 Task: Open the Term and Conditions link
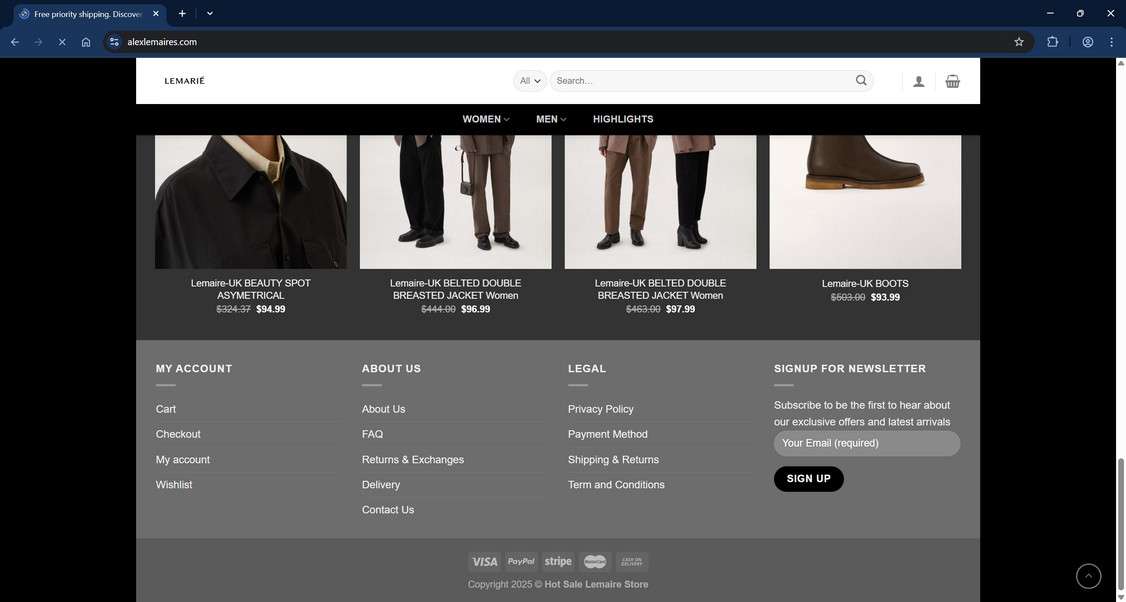coord(616,485)
